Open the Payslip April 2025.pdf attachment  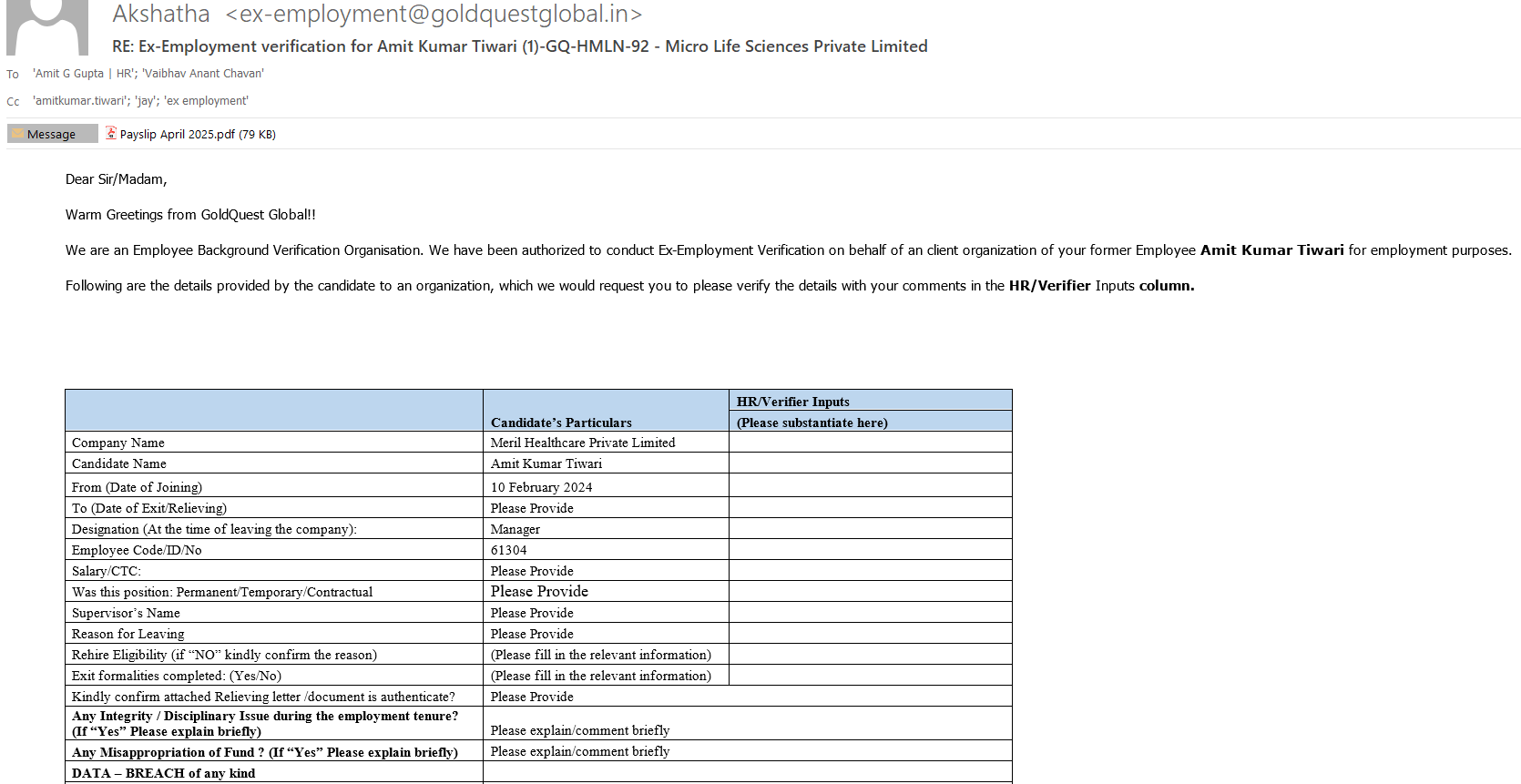coord(190,134)
